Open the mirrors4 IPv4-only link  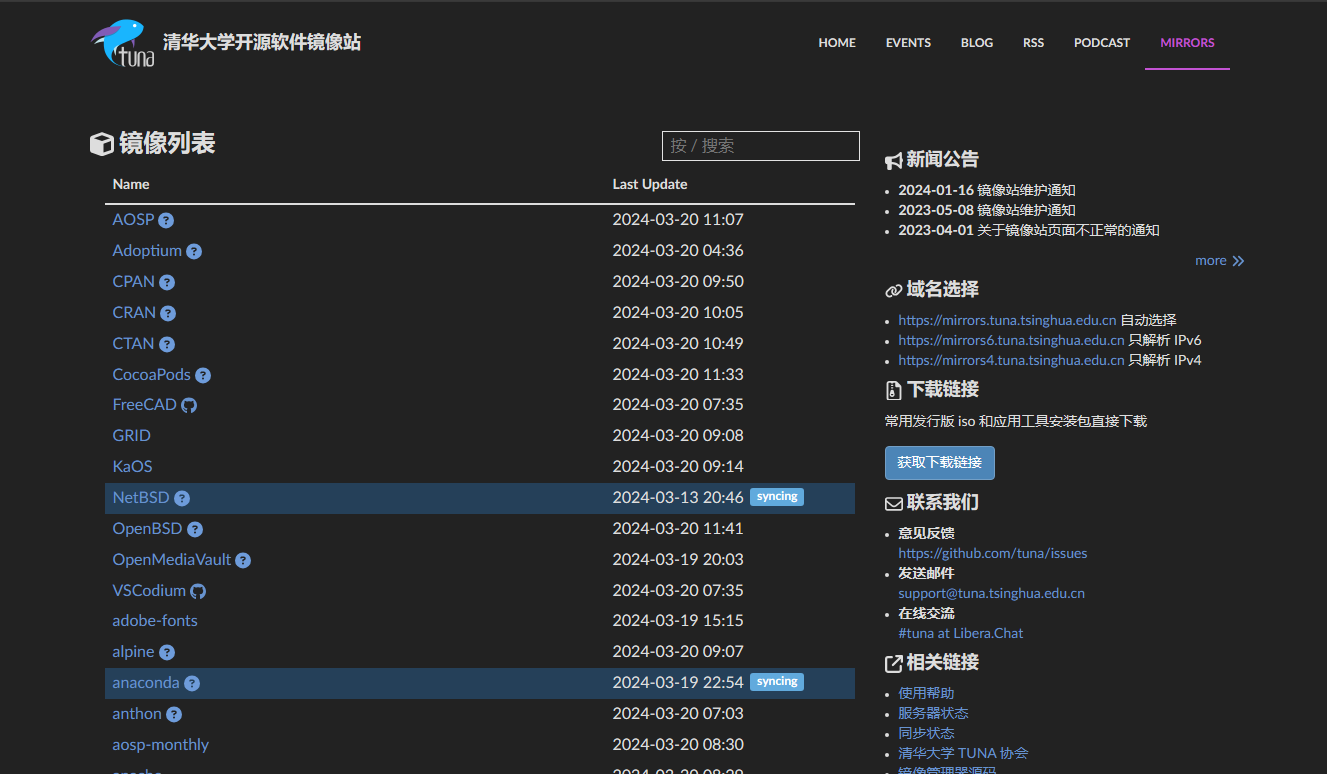pos(1011,361)
